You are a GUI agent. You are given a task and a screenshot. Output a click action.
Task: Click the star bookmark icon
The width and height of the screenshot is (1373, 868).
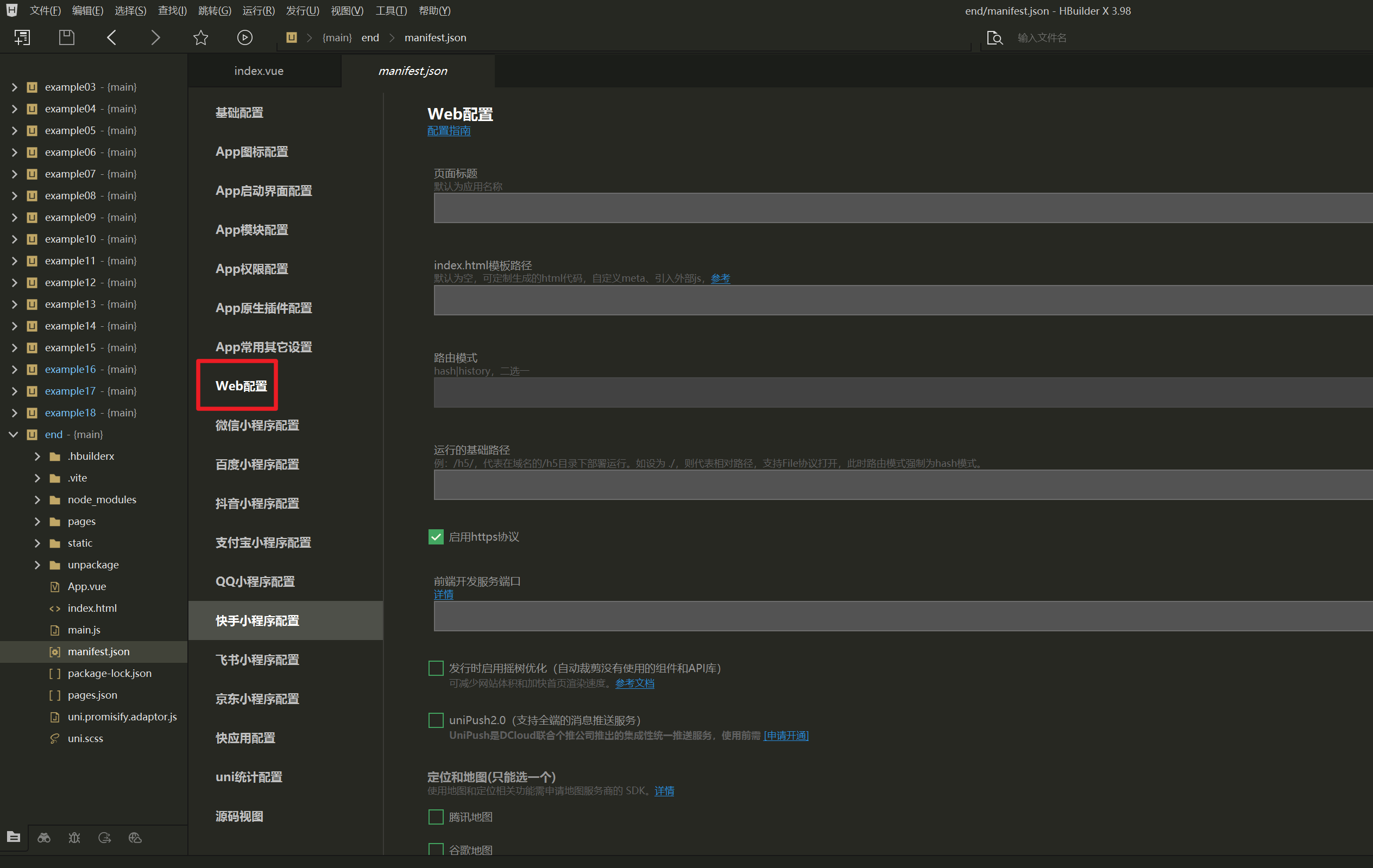201,37
